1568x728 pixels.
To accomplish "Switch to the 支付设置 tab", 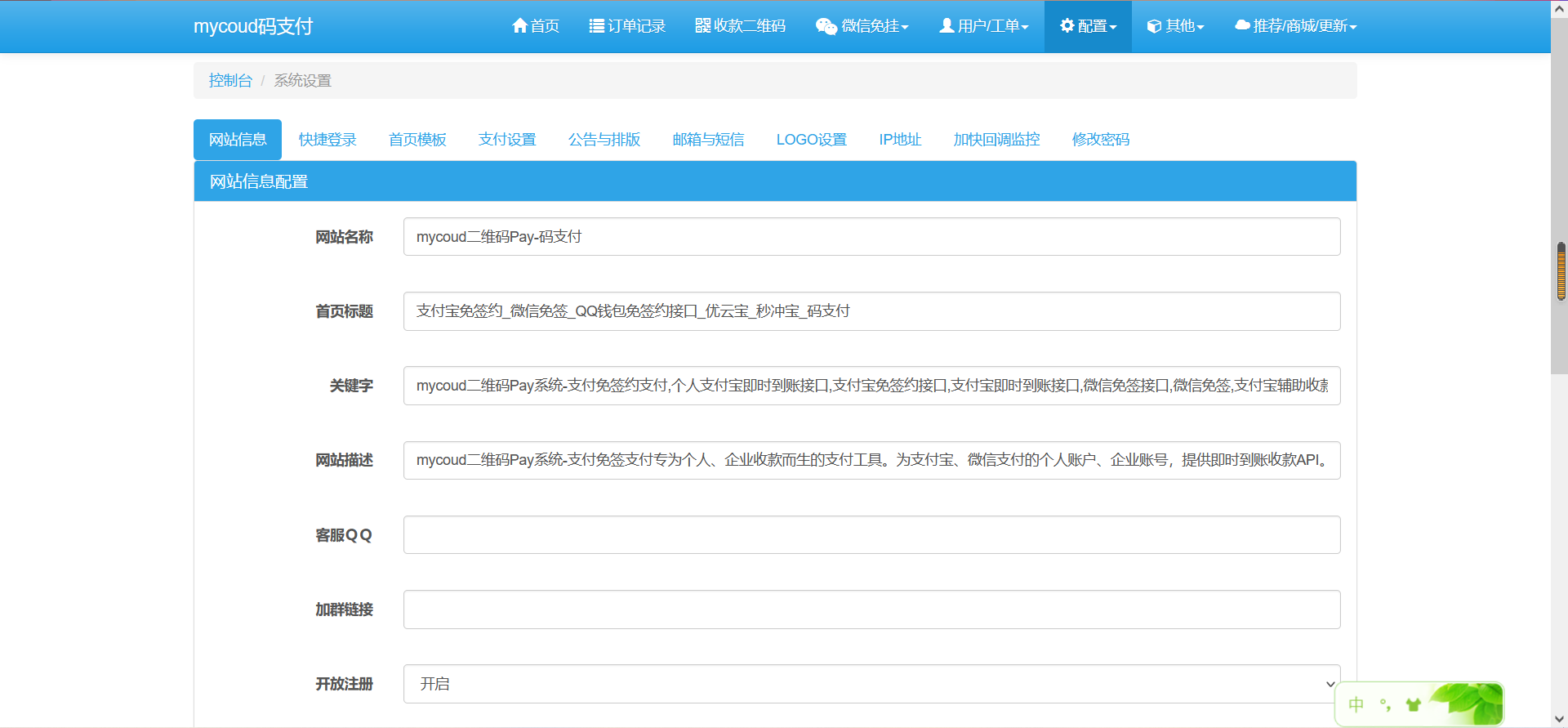I will [507, 140].
